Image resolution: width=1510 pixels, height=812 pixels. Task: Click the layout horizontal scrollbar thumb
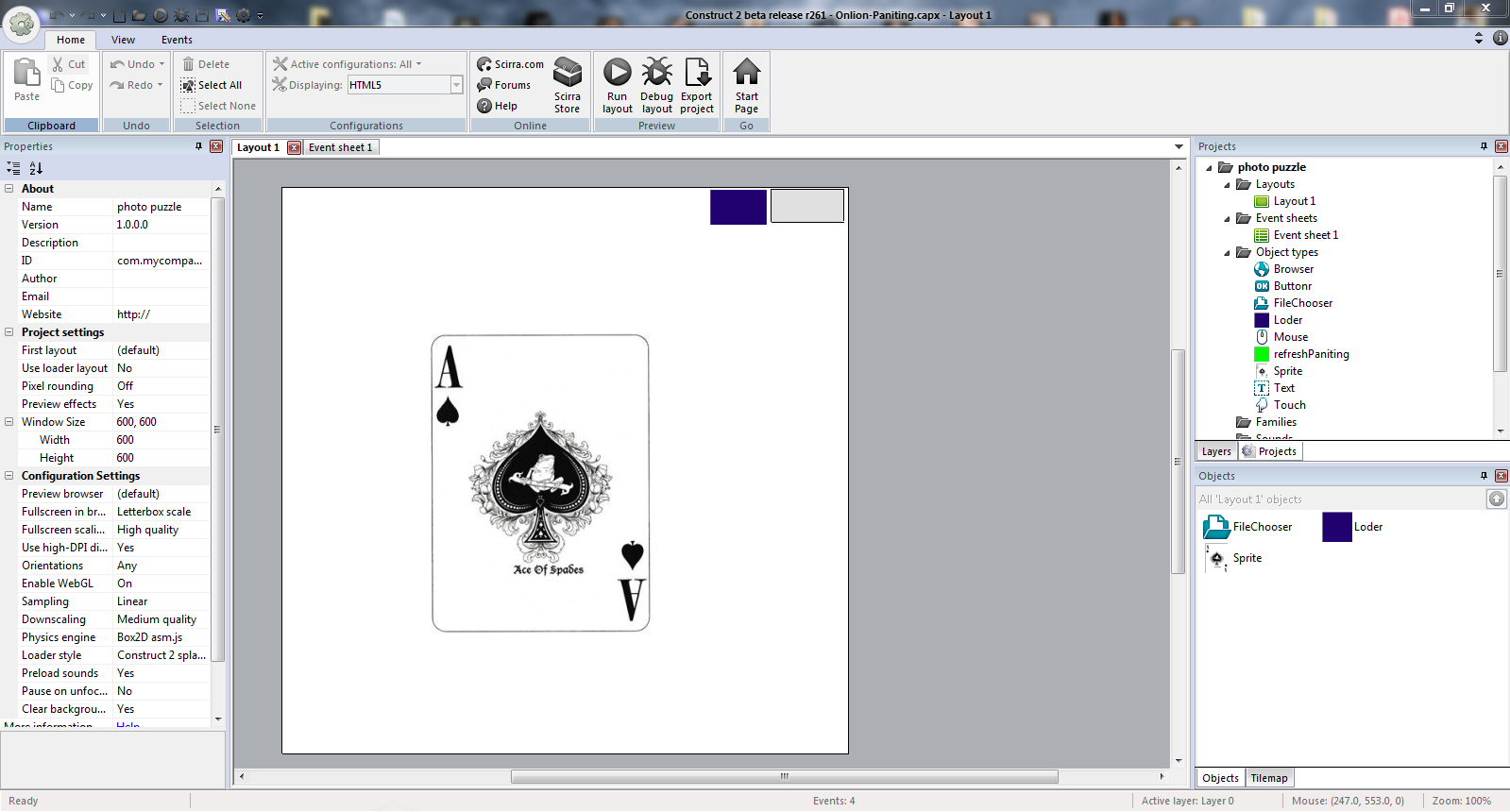[784, 776]
